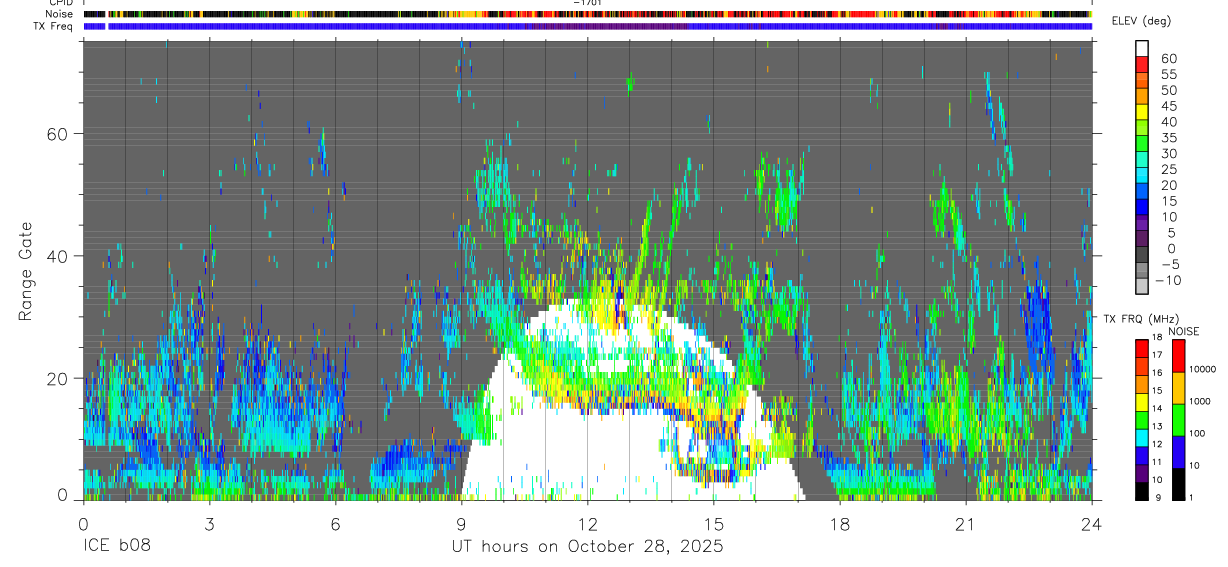Image resolution: width=1228 pixels, height=567 pixels.
Task: Click the 60 tick on Range Gate axis
Action: tap(56, 134)
